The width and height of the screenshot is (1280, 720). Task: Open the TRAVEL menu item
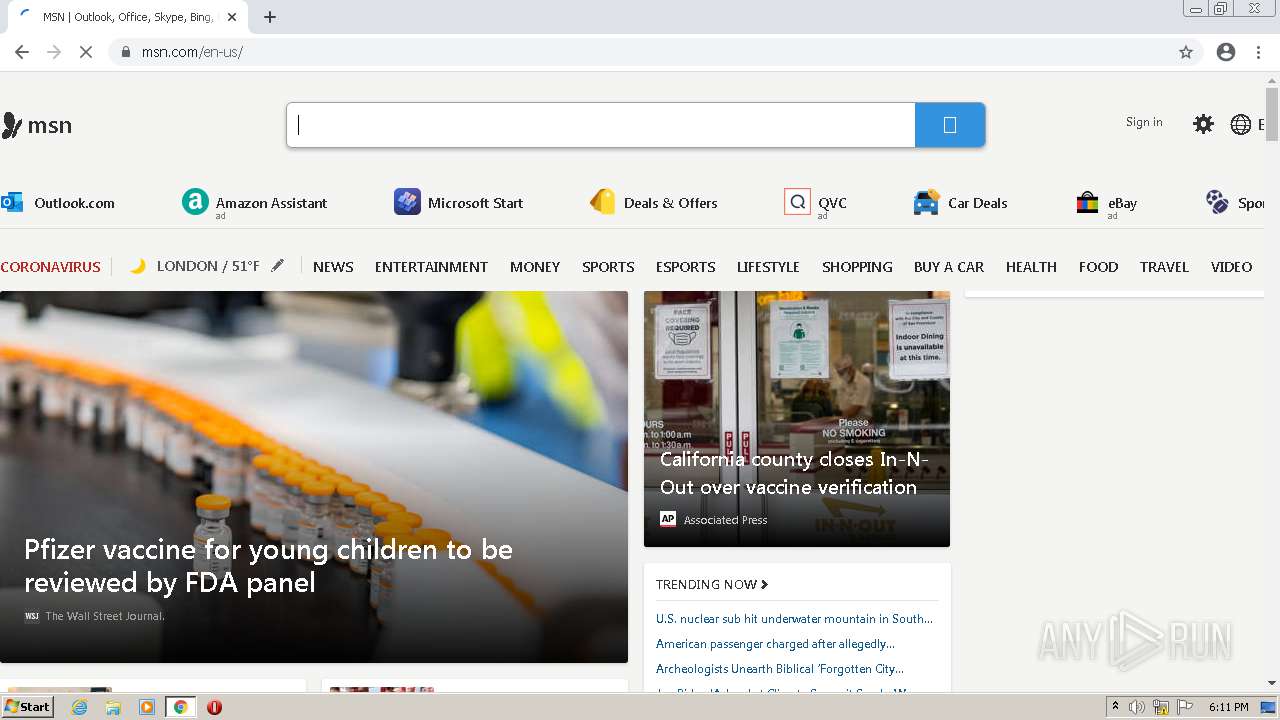[x=1164, y=267]
